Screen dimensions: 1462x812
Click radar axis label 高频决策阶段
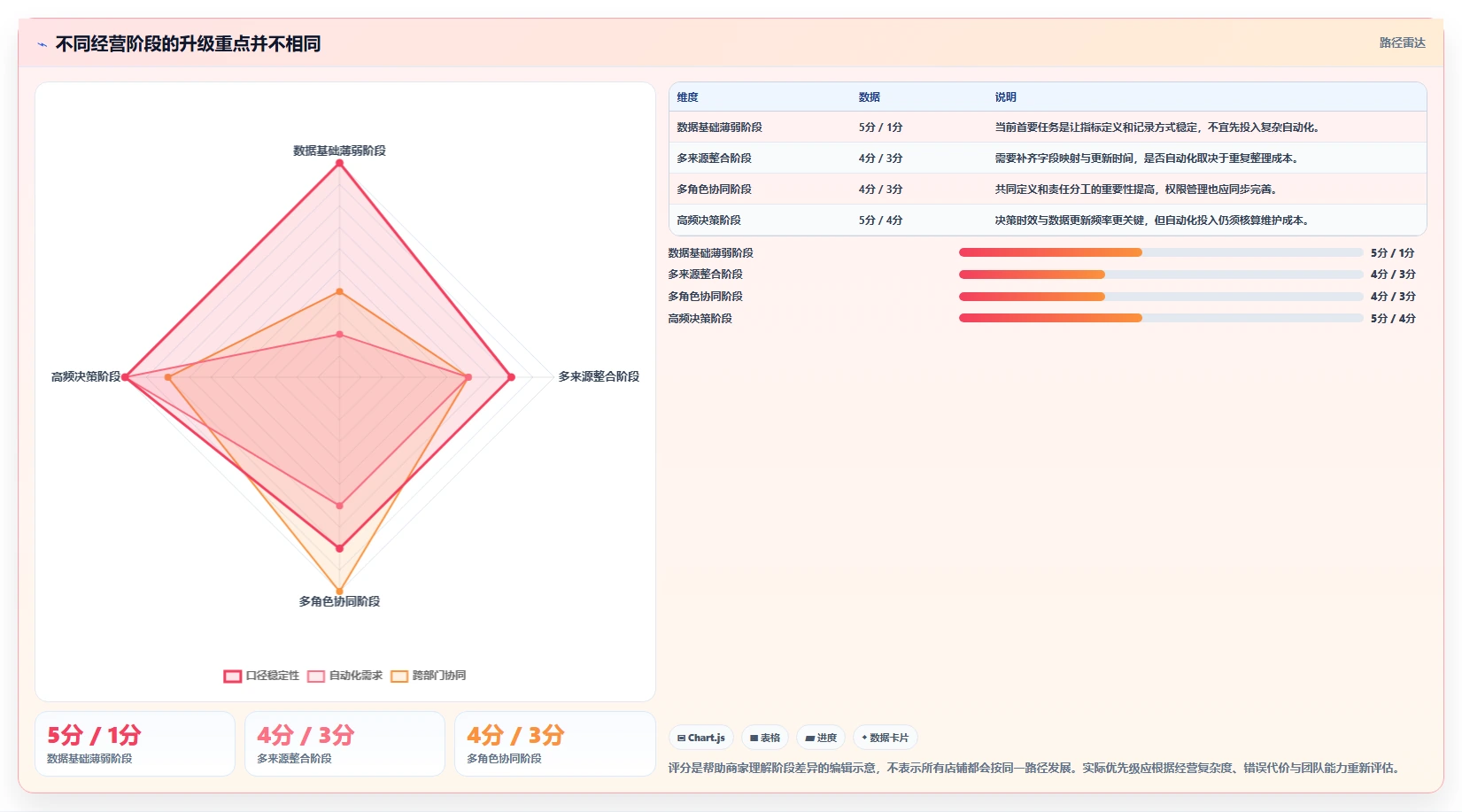pos(85,376)
